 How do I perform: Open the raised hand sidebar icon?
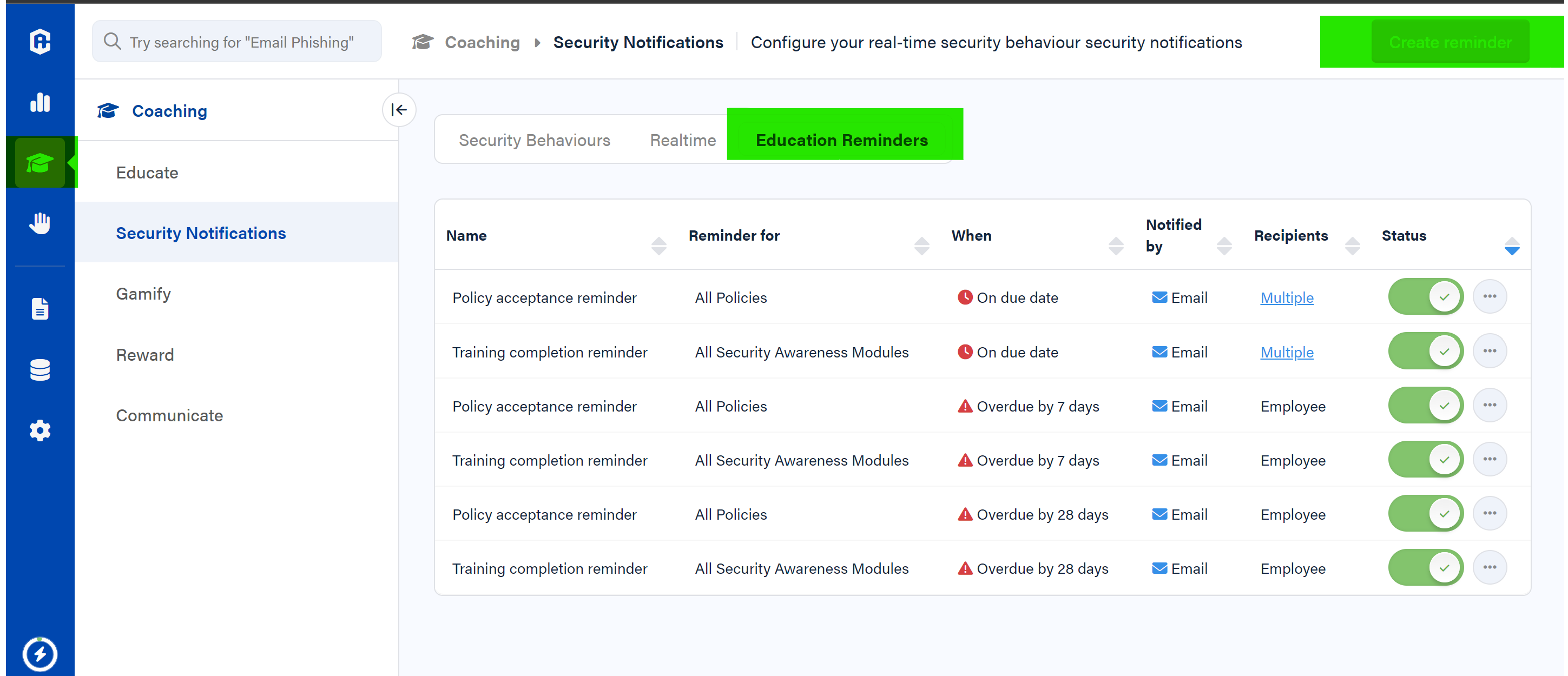(39, 223)
